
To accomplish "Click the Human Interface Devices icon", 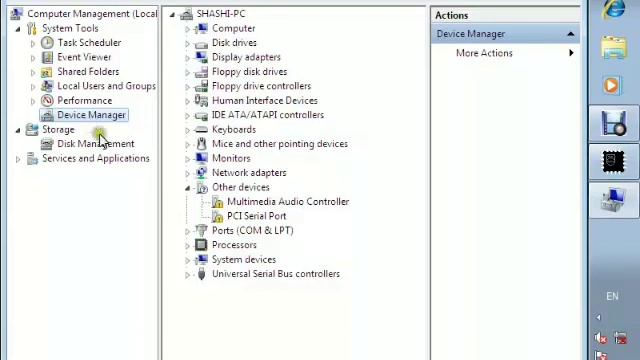I will (x=201, y=100).
